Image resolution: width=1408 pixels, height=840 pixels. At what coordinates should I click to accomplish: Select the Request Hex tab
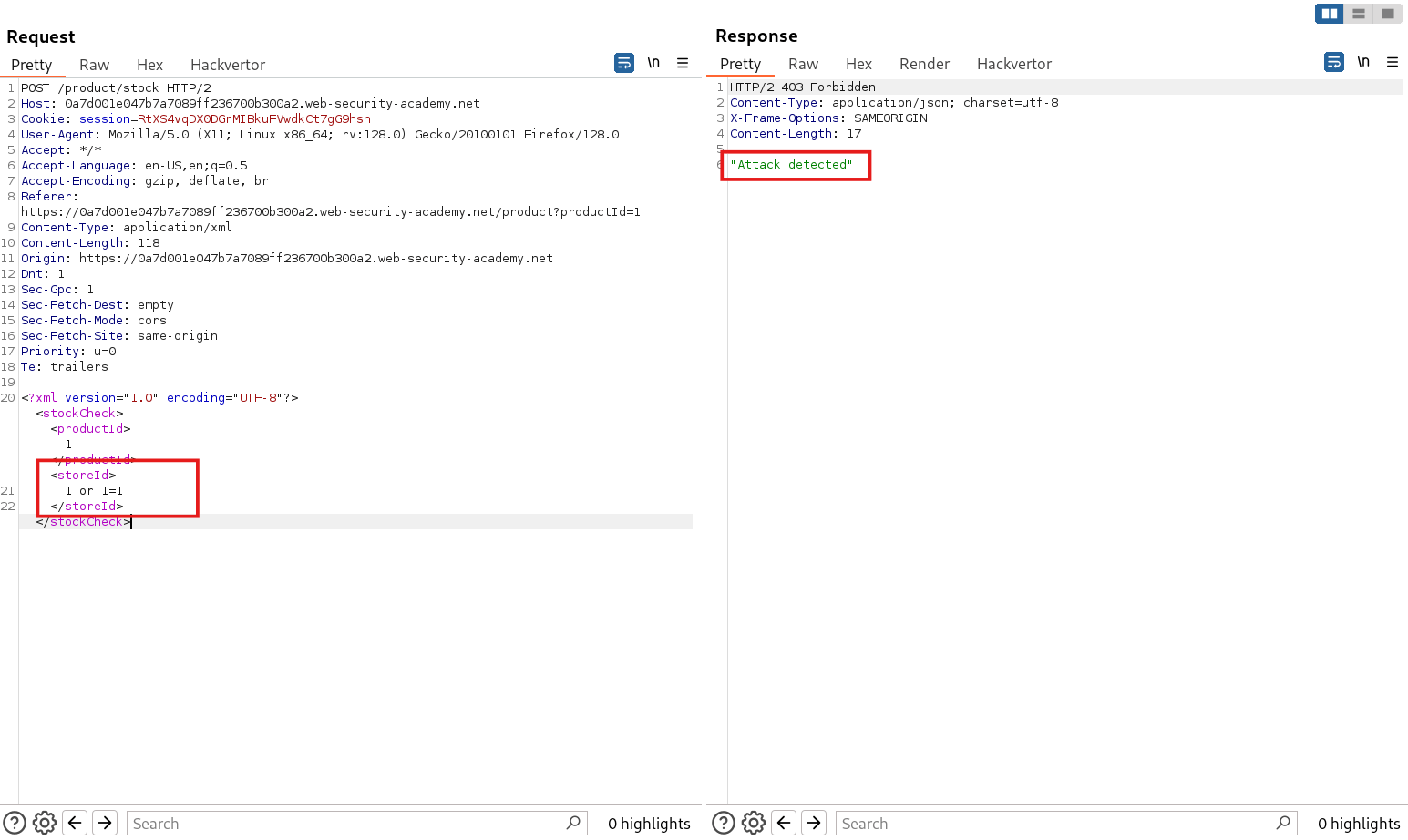(149, 65)
